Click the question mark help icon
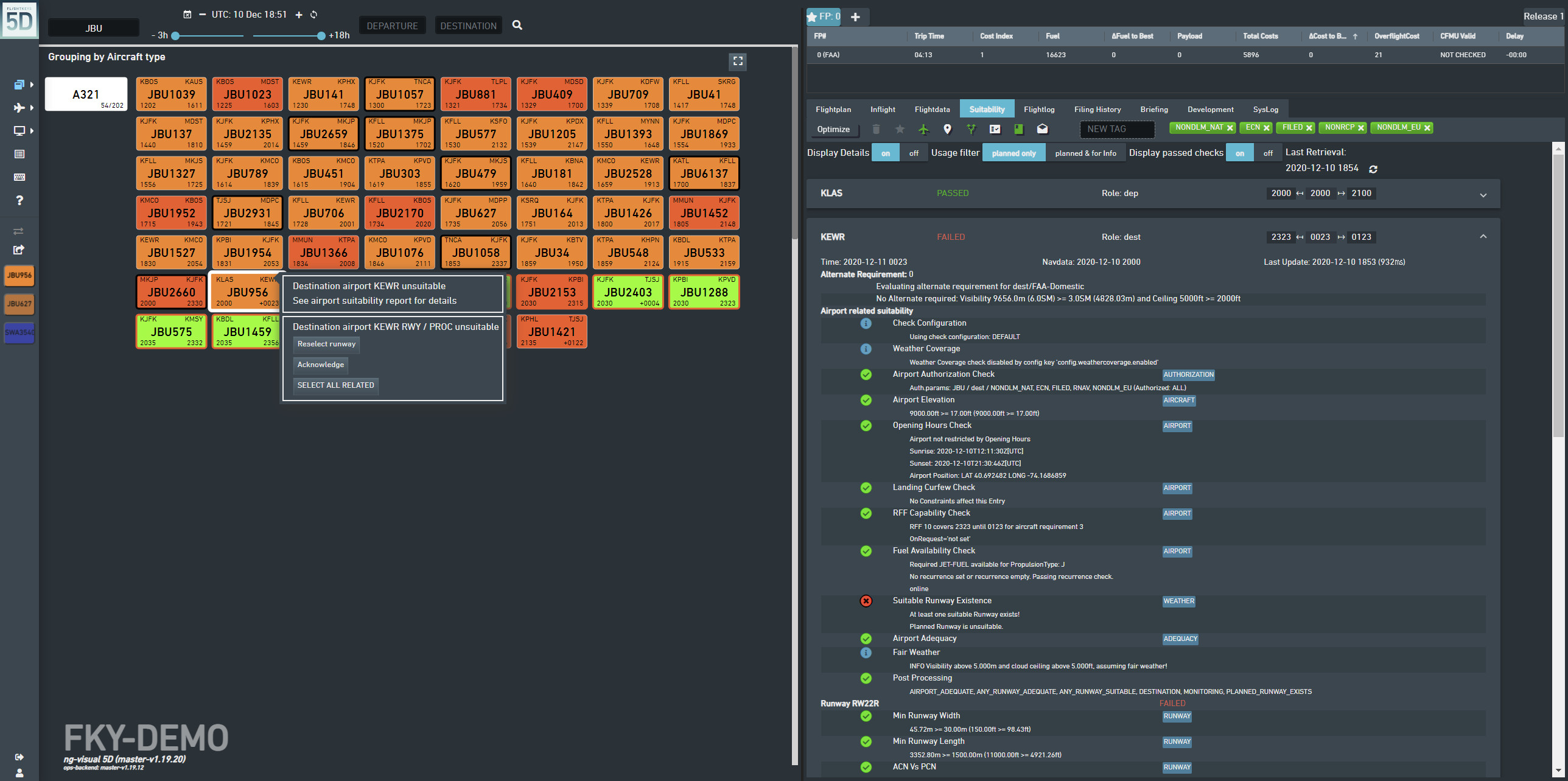1568x781 pixels. (x=19, y=200)
